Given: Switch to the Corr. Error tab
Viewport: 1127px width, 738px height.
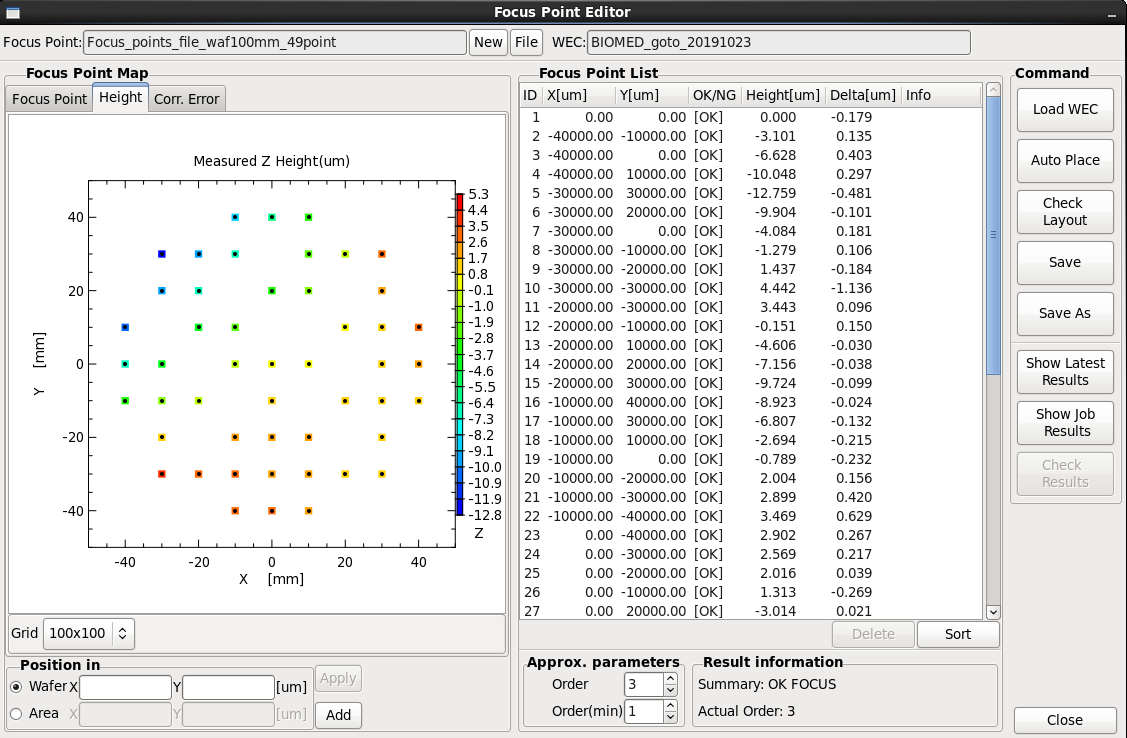Looking at the screenshot, I should tap(187, 99).
